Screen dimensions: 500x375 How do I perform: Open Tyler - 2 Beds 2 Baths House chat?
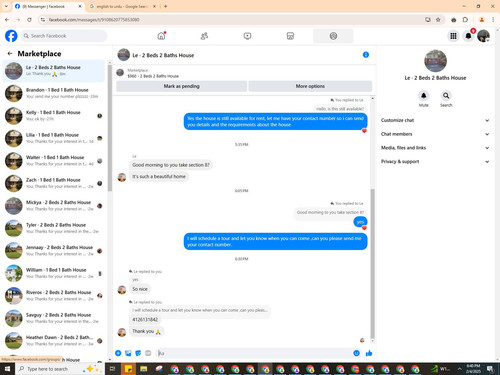tap(54, 228)
